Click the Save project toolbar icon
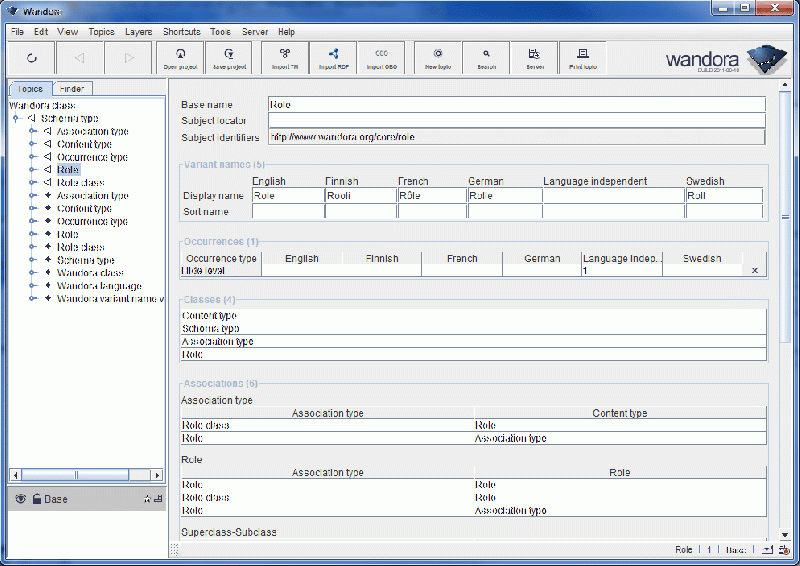Viewport: 800px width, 566px height. click(x=230, y=58)
